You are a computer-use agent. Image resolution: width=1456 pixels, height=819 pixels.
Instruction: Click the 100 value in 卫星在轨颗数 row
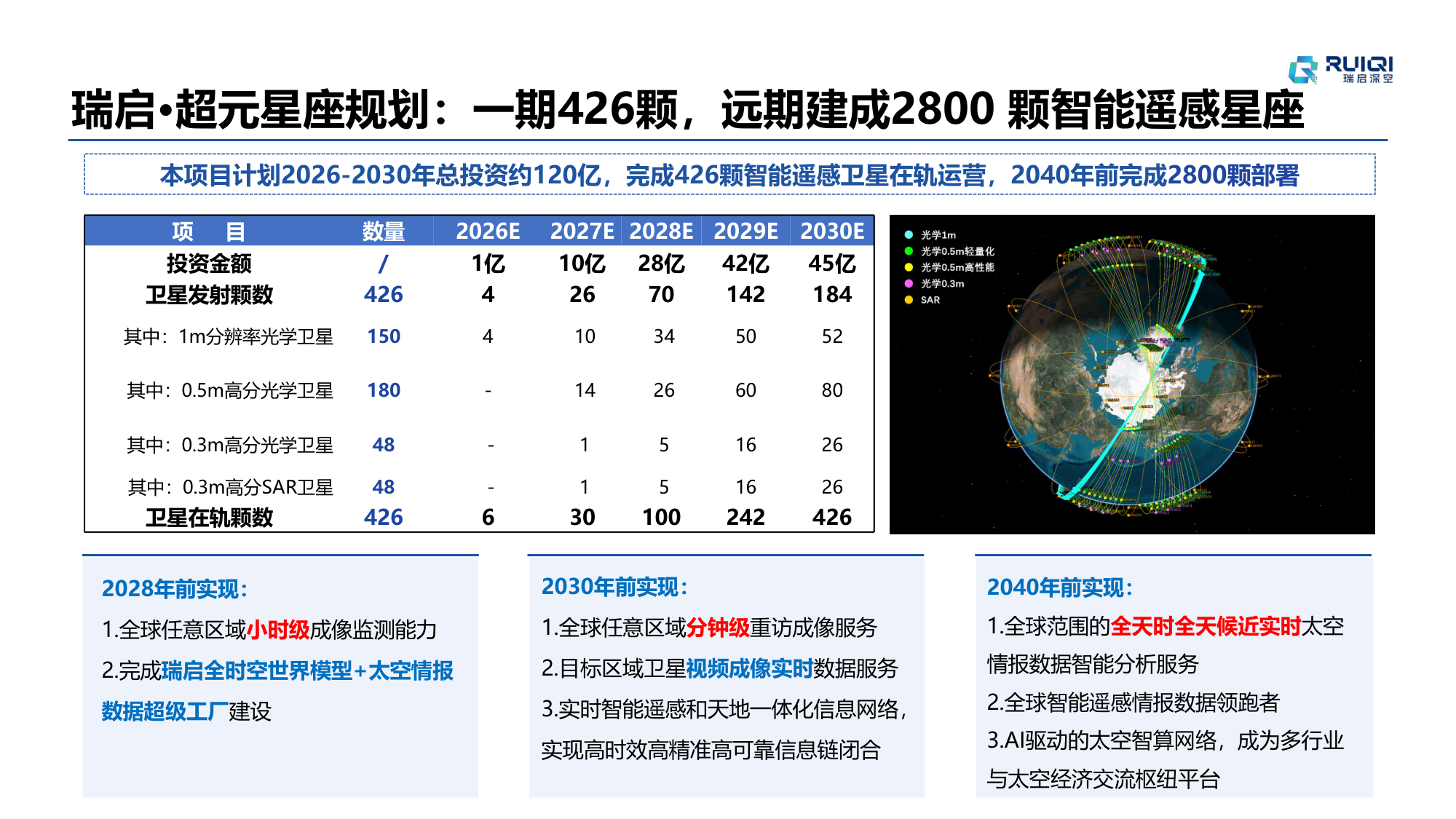[x=661, y=518]
